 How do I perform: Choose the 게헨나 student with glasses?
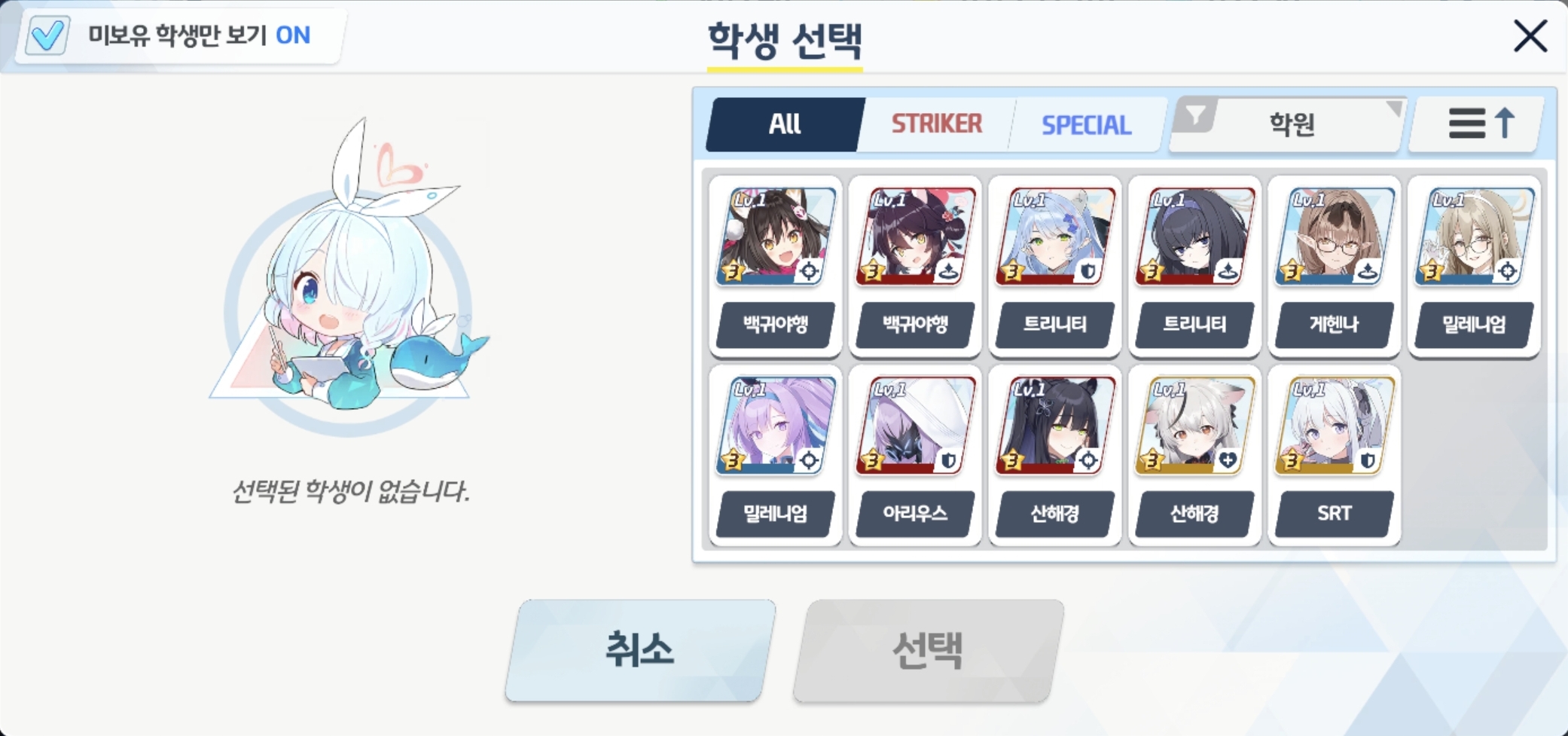(1335, 267)
